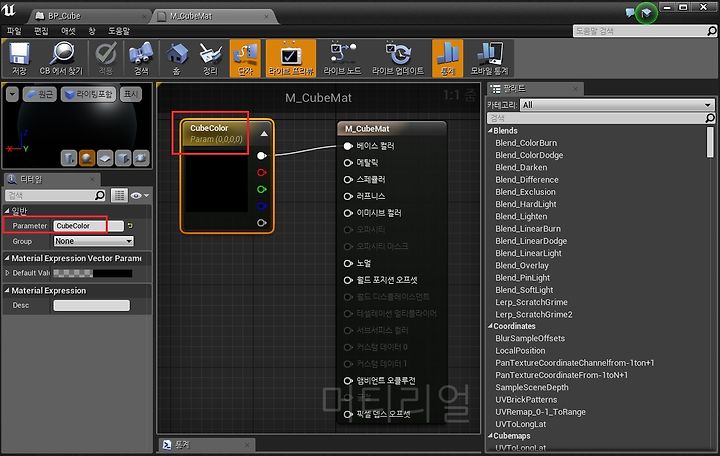Collapse Material Expression Vector Parameter section

[7, 259]
